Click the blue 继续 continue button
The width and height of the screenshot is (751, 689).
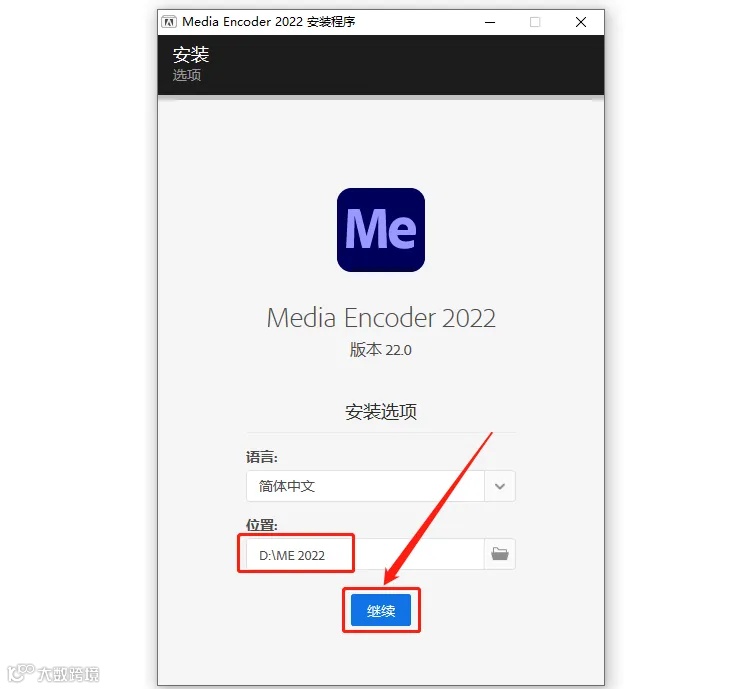pyautogui.click(x=381, y=610)
